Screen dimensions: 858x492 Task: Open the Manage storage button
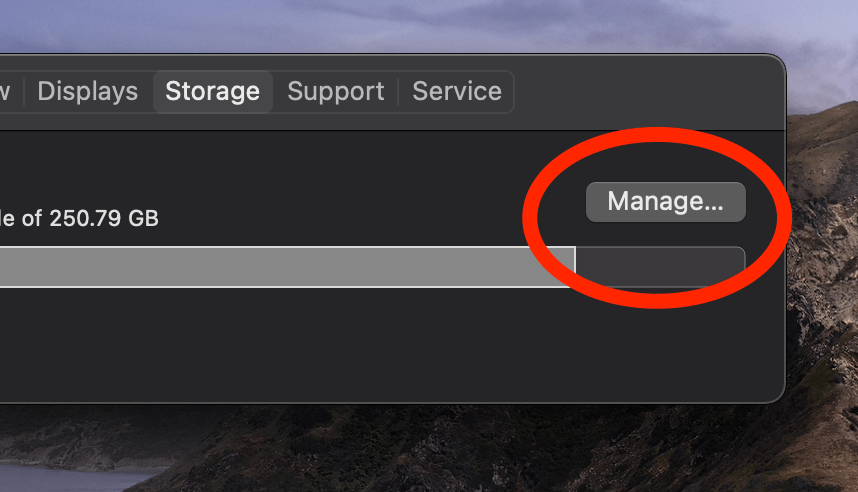tap(665, 202)
